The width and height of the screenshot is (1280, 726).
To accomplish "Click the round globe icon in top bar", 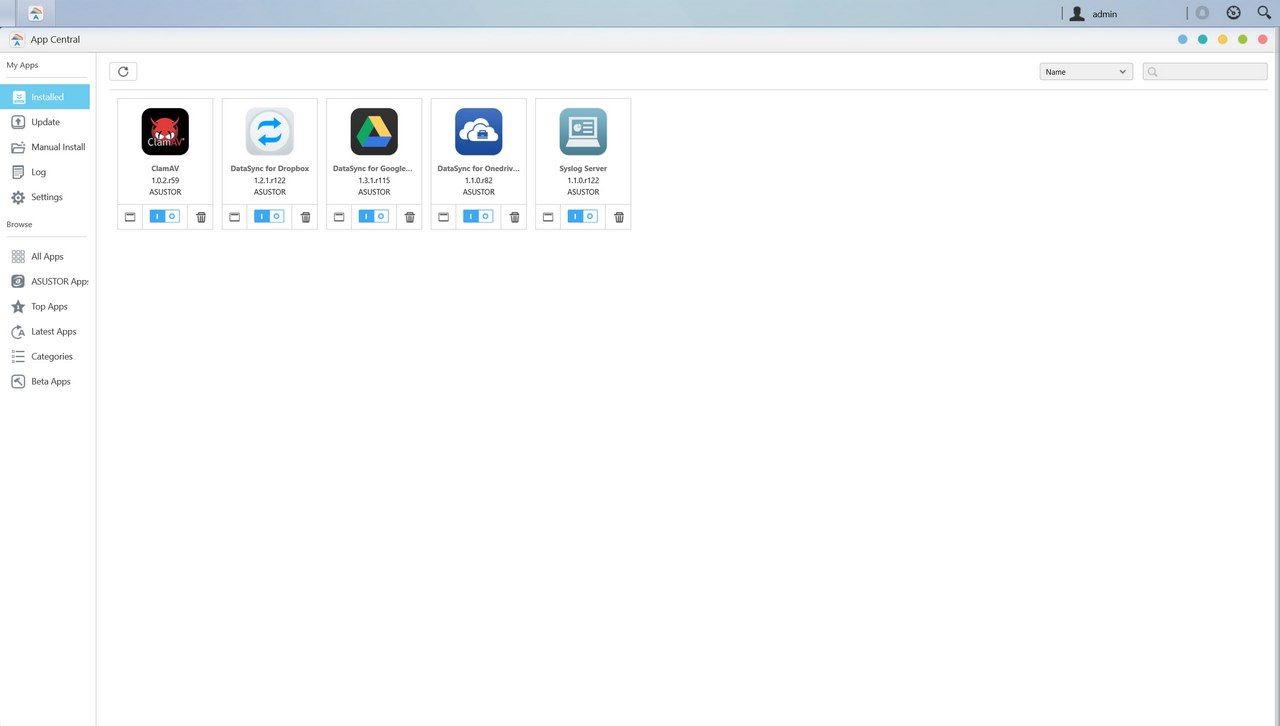I will click(x=1234, y=13).
